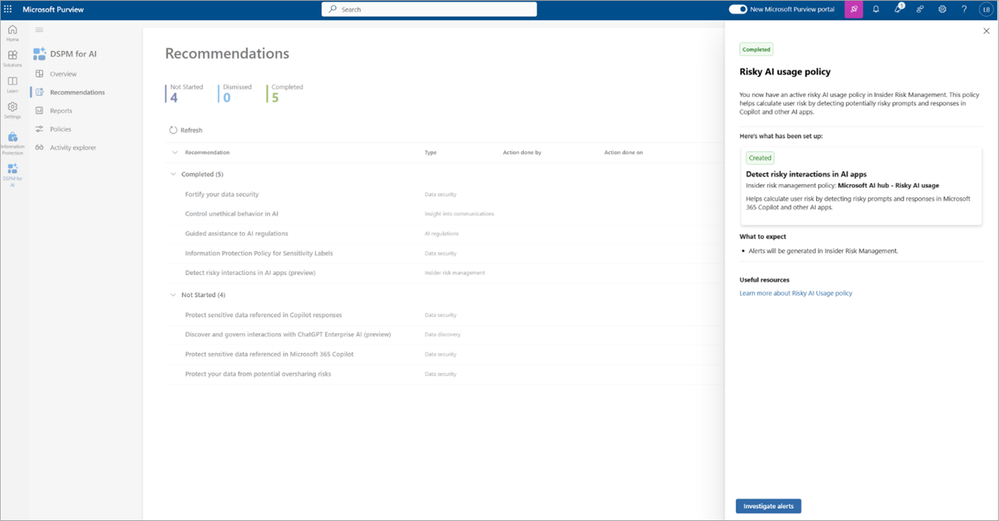Open Settings gear in left rail
Screen dimensions: 999x521
12,107
